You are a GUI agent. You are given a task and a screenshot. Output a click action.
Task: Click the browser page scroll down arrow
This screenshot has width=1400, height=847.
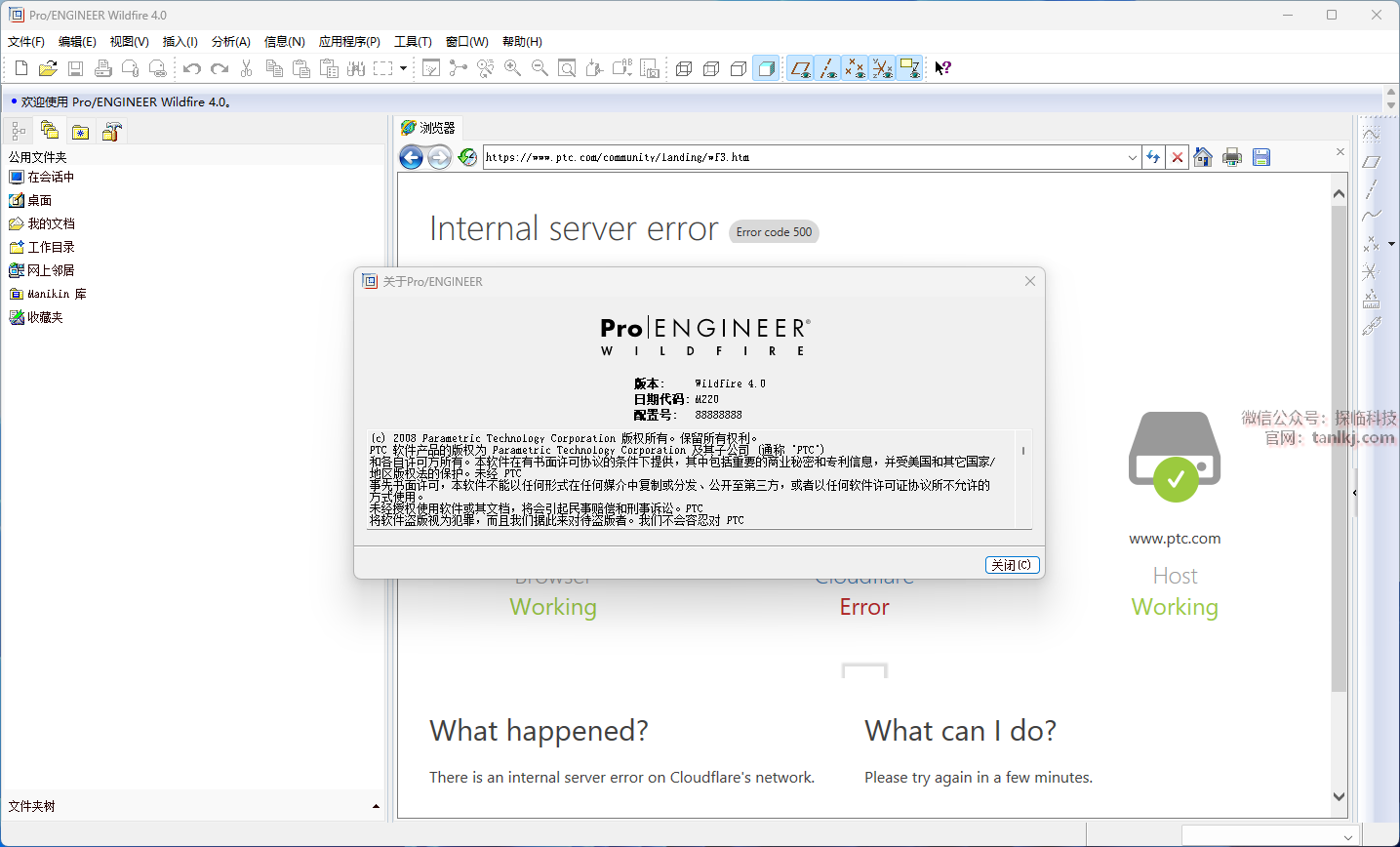(1339, 796)
